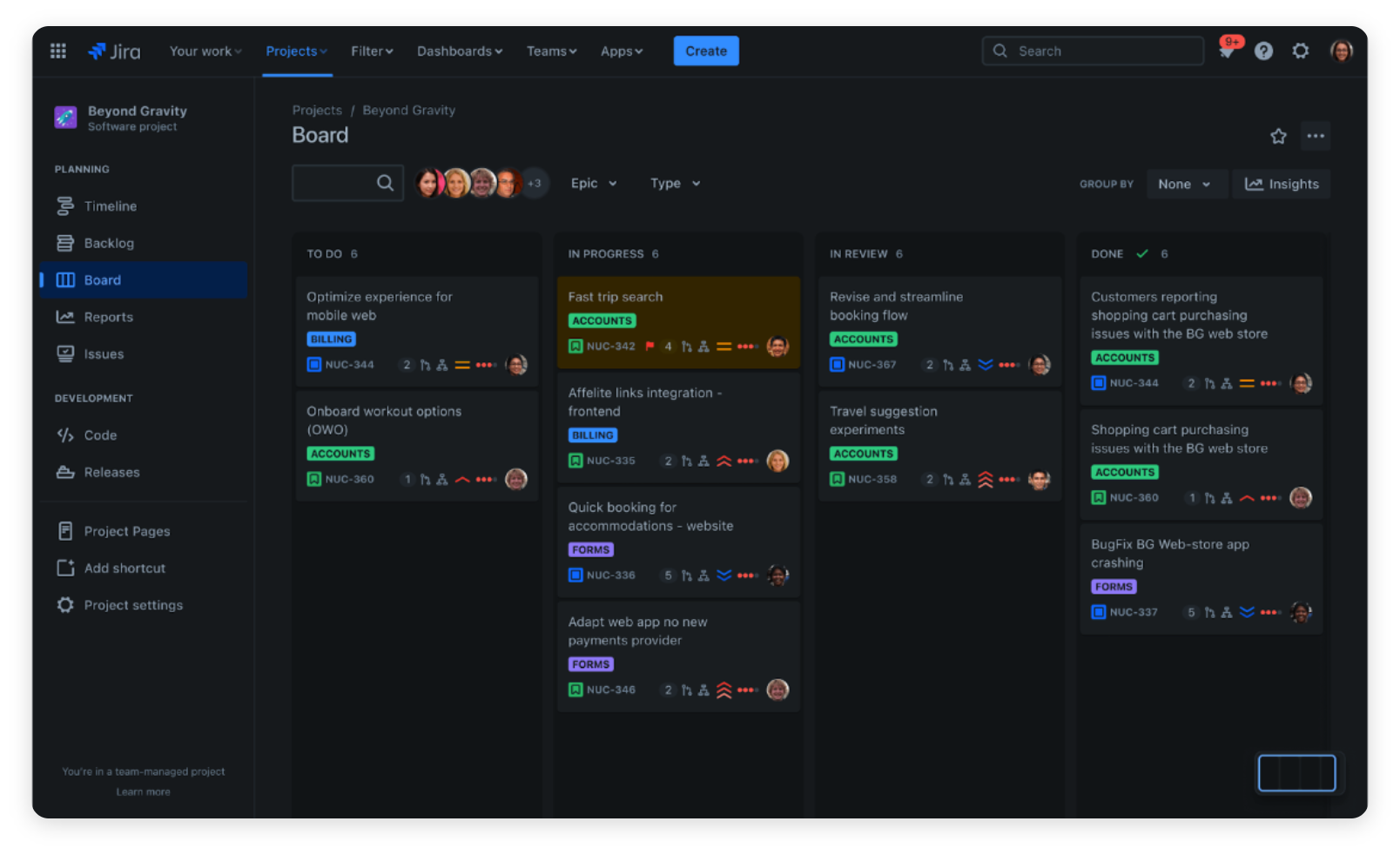Star the Beyond Gravity board
The width and height of the screenshot is (1400, 855).
(x=1278, y=136)
